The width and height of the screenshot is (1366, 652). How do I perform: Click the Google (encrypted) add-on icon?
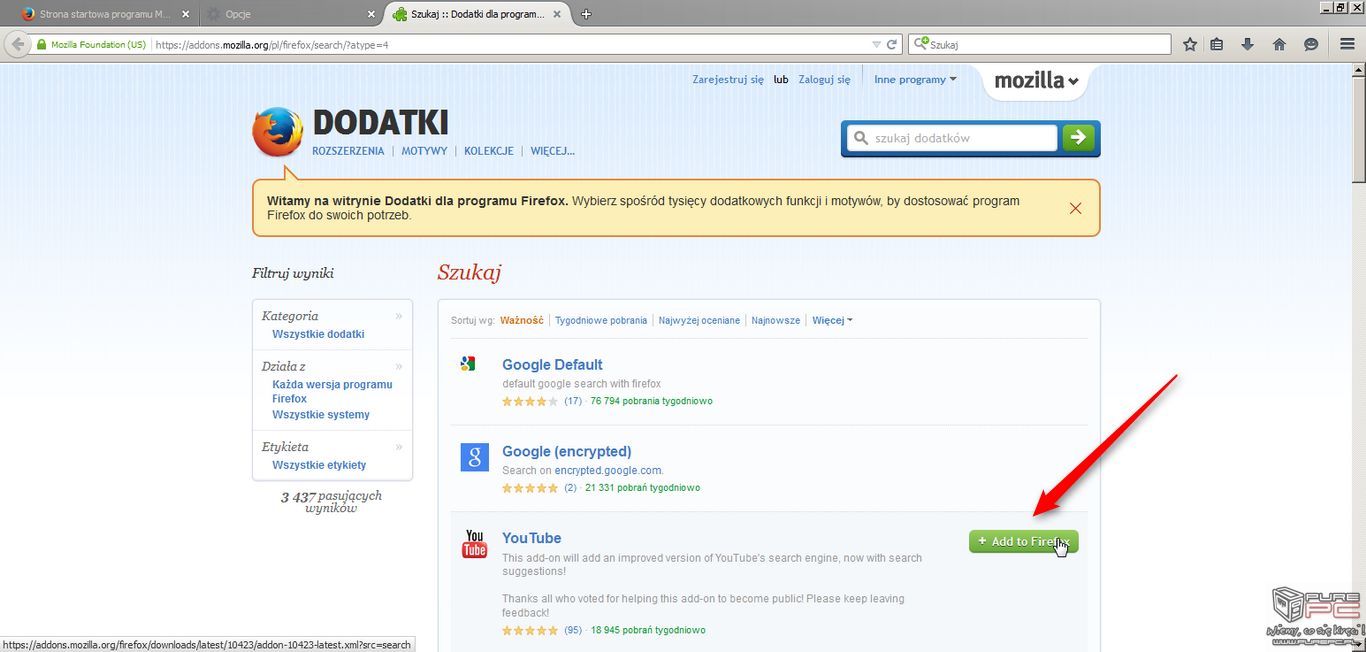pos(474,457)
